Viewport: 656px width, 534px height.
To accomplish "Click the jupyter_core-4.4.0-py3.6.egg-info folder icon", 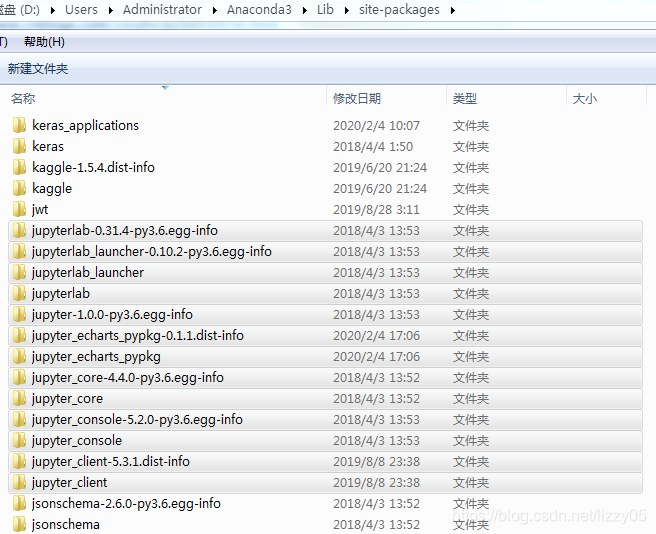I will click(x=19, y=377).
